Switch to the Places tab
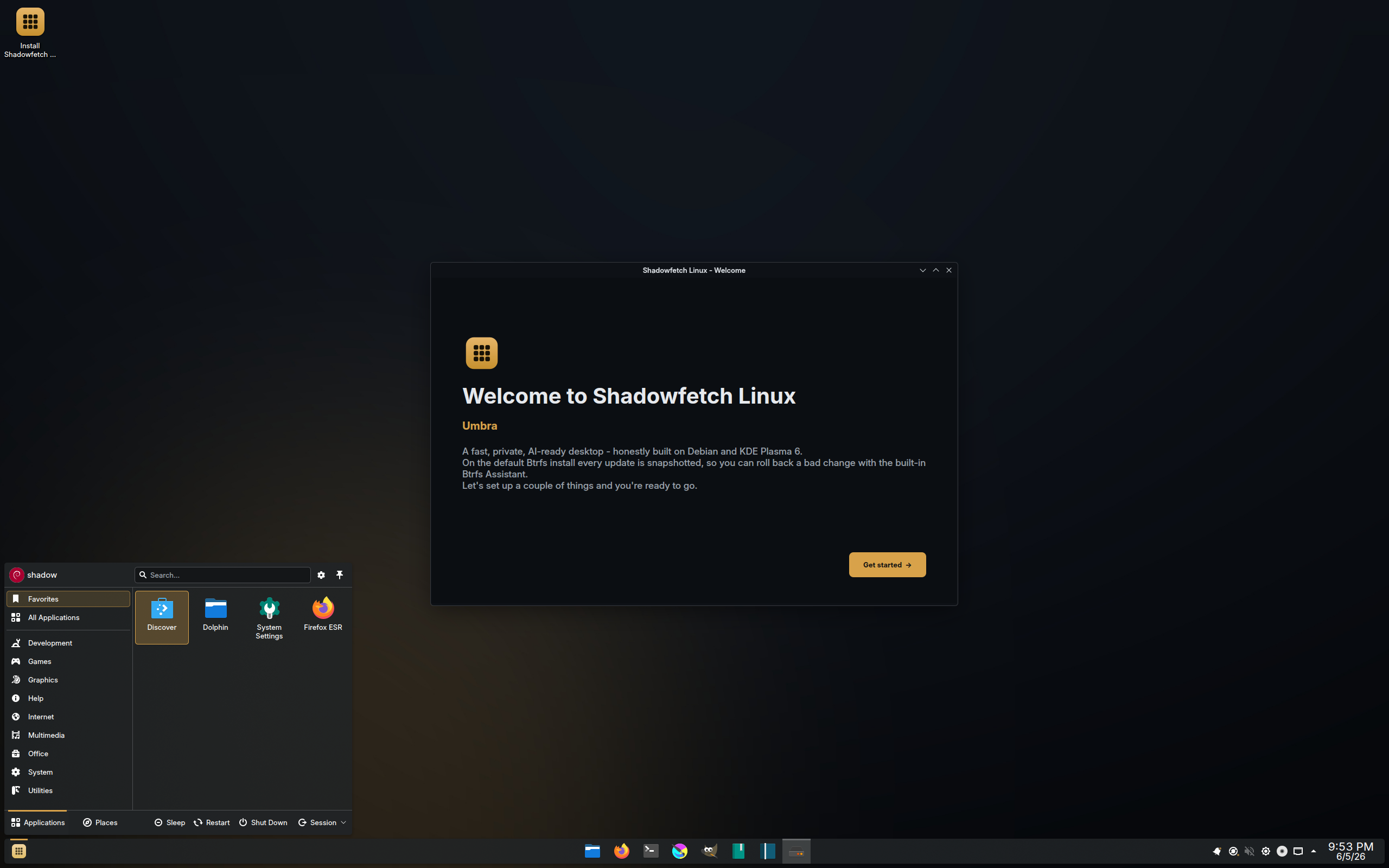 pos(100,822)
